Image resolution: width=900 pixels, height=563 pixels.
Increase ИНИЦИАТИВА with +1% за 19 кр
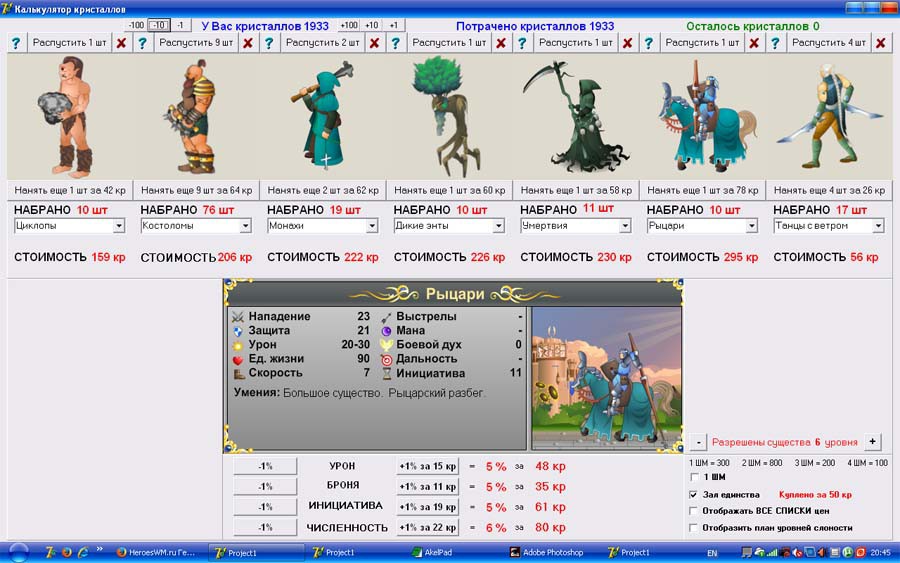(428, 507)
